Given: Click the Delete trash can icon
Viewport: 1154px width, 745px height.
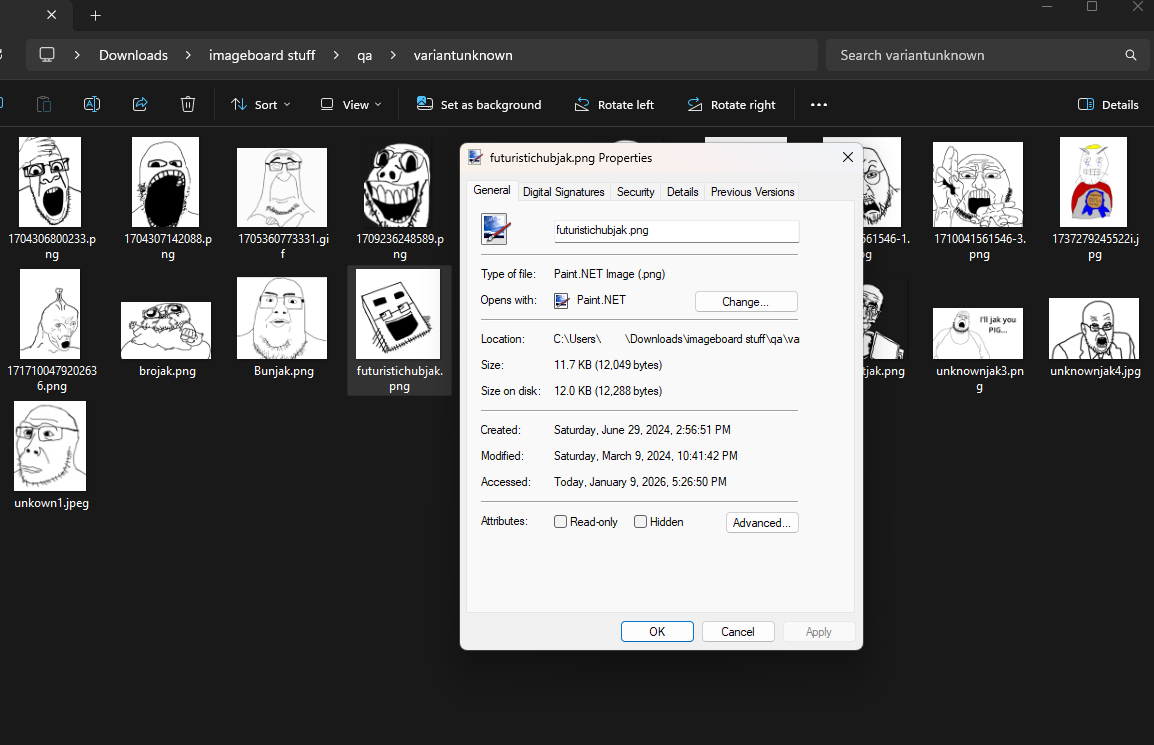Looking at the screenshot, I should [x=188, y=104].
